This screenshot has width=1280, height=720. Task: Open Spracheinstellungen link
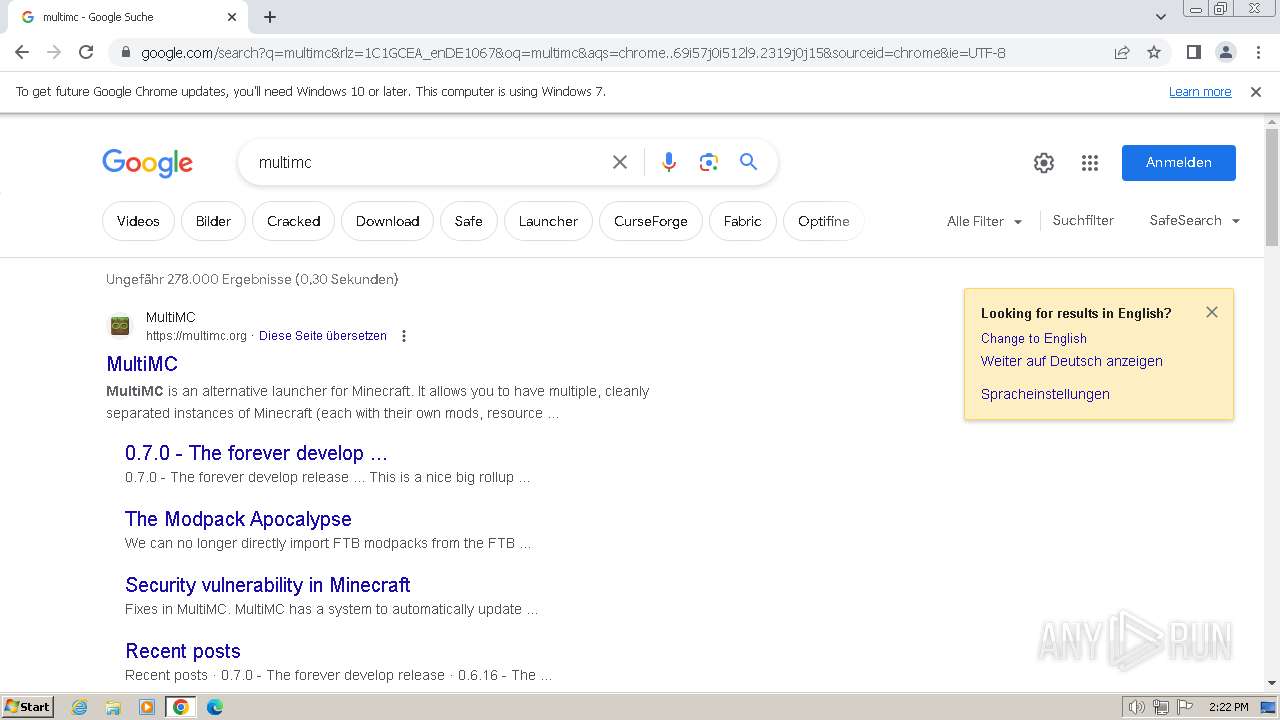[x=1045, y=394]
